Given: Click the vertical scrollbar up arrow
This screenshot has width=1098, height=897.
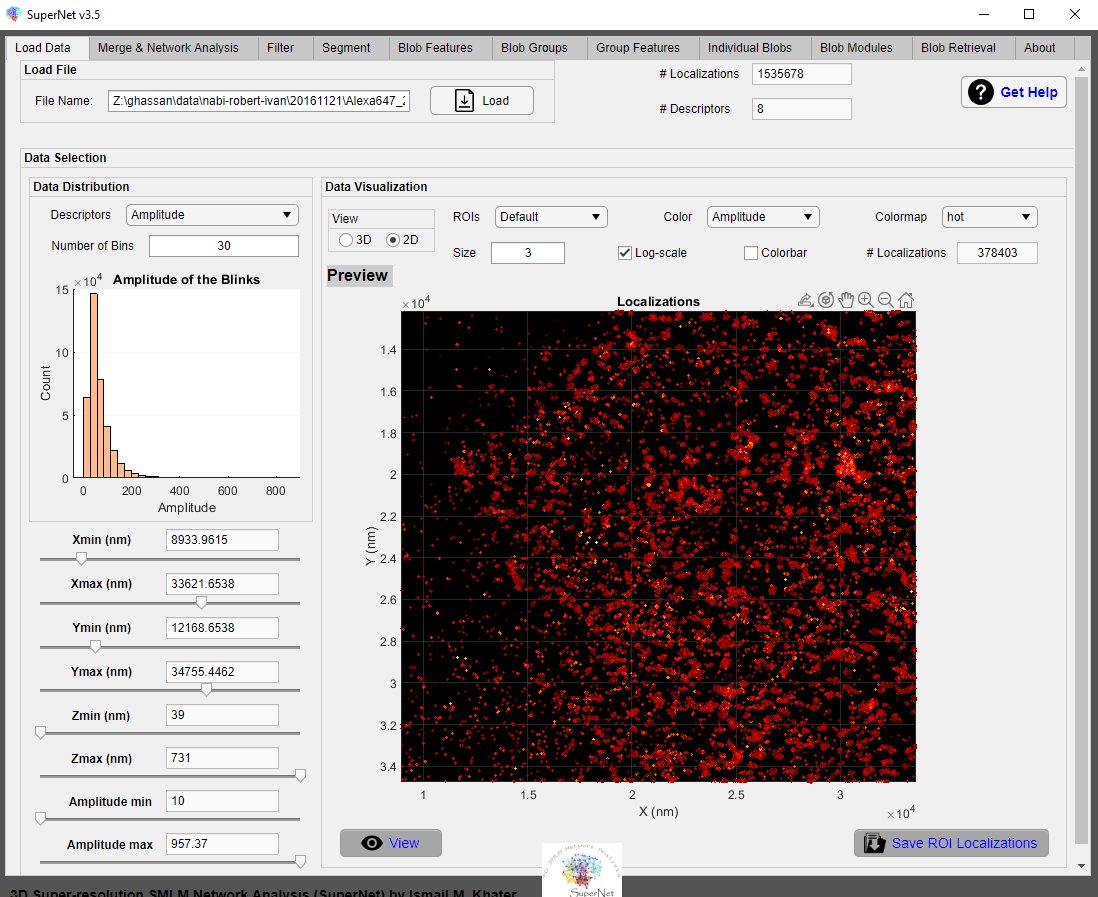Looking at the screenshot, I should pos(1081,69).
